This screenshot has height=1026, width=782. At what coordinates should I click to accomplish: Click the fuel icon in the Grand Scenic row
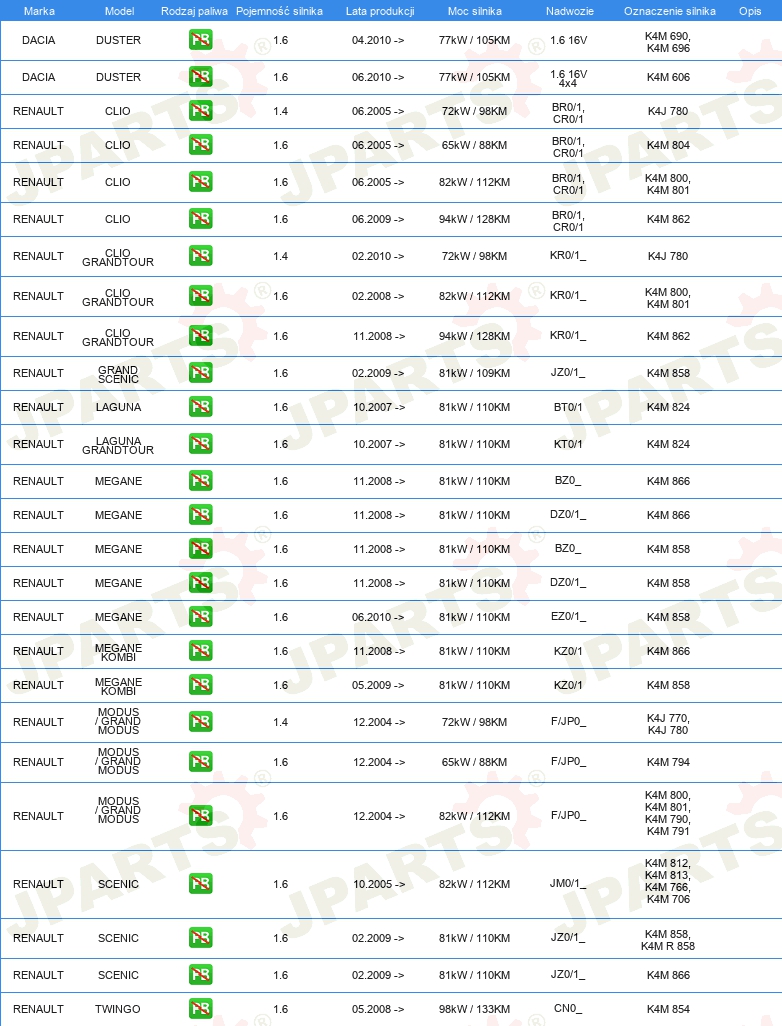pos(200,373)
